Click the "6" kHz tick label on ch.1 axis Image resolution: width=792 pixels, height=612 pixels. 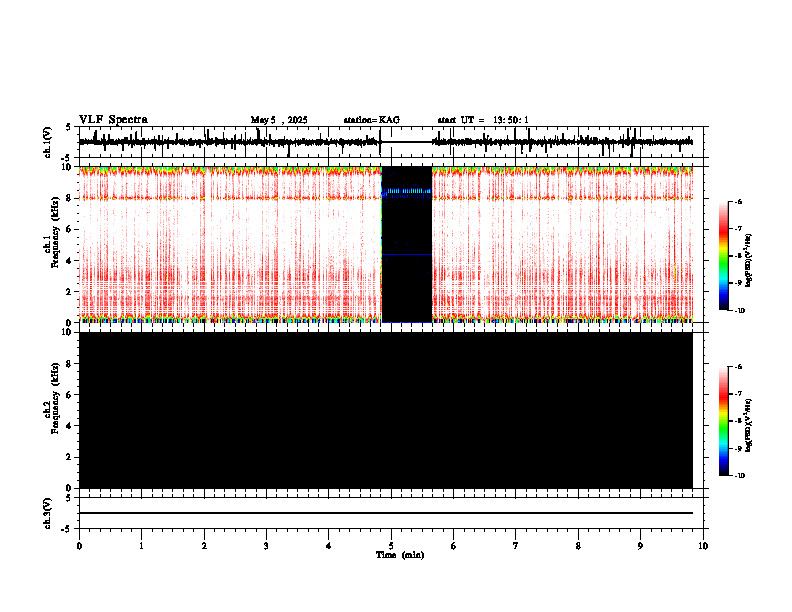(x=70, y=229)
